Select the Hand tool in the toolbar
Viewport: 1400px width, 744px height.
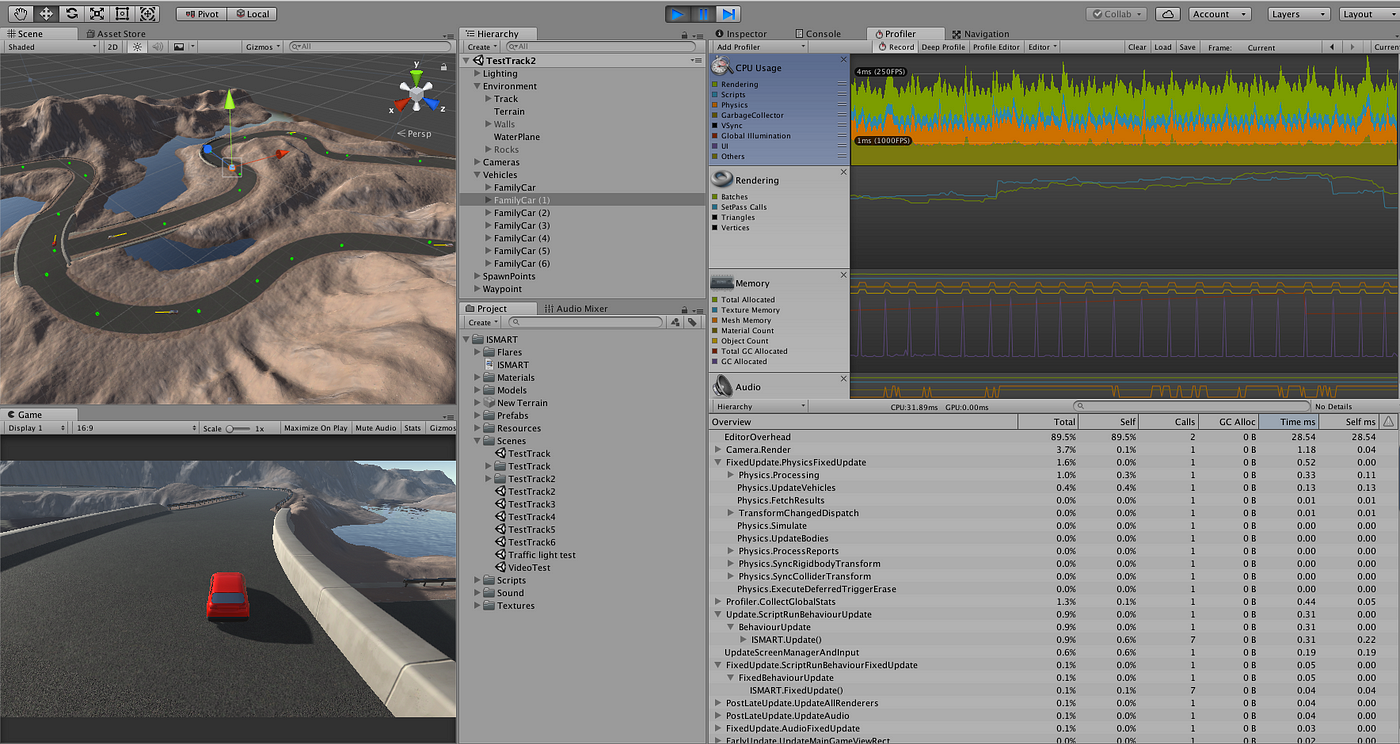(x=20, y=14)
